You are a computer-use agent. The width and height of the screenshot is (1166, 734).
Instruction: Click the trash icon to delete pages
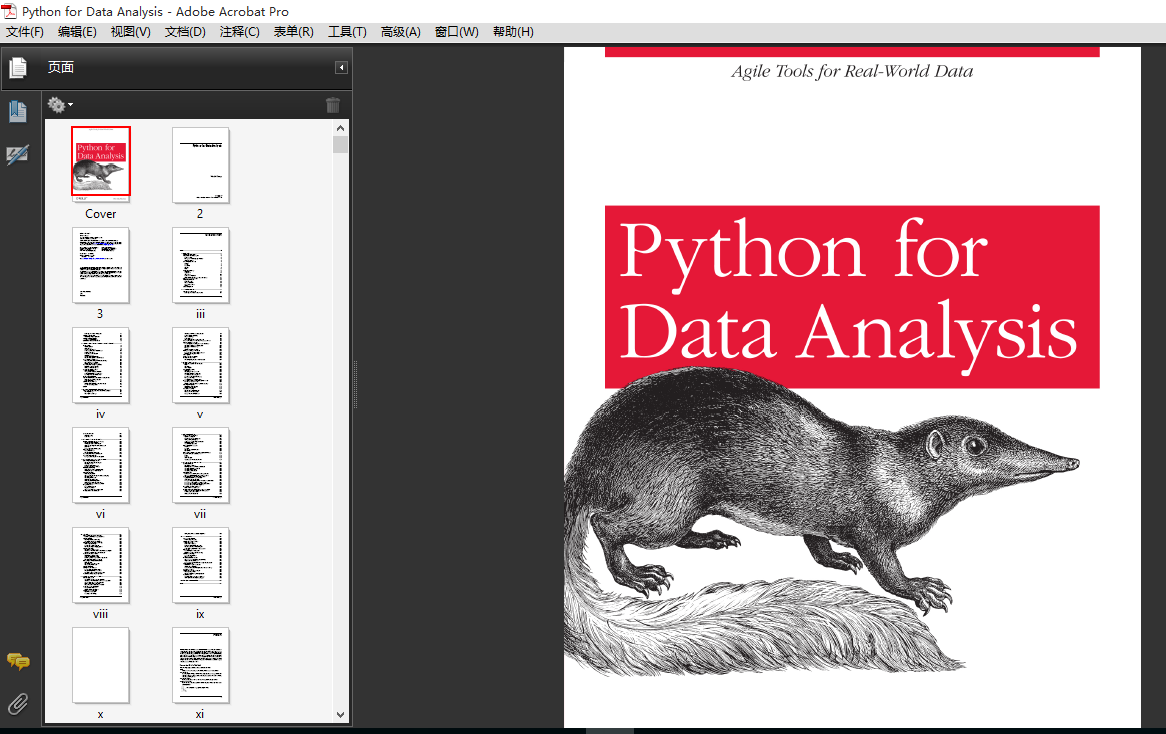(x=333, y=105)
